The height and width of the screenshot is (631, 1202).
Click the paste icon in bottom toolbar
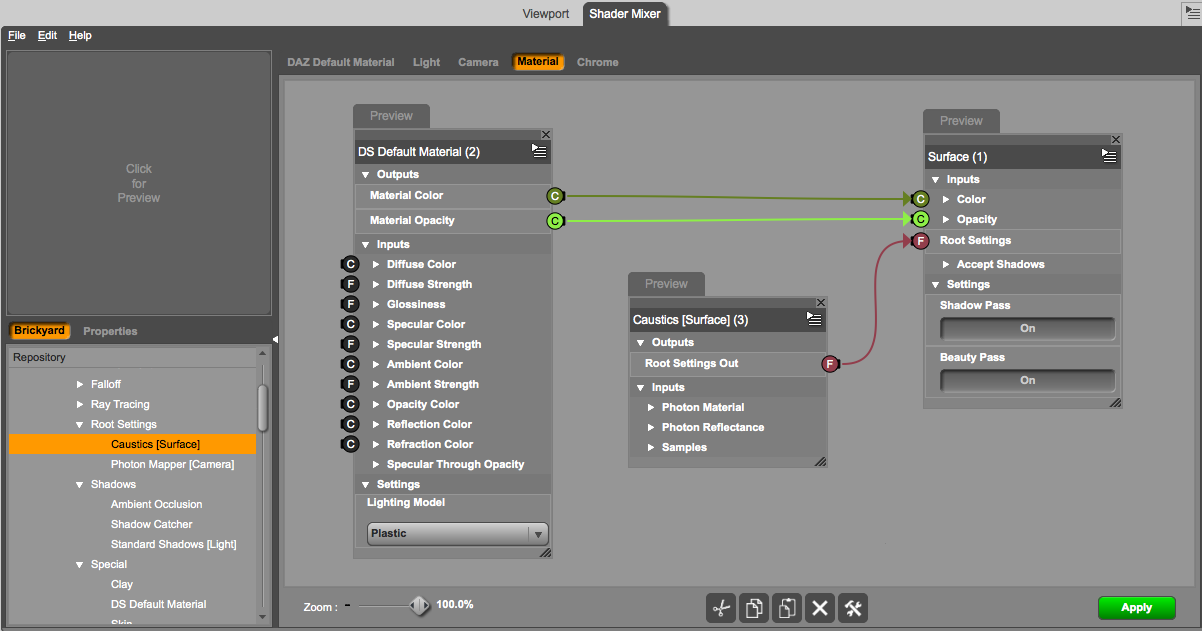pyautogui.click(x=787, y=608)
